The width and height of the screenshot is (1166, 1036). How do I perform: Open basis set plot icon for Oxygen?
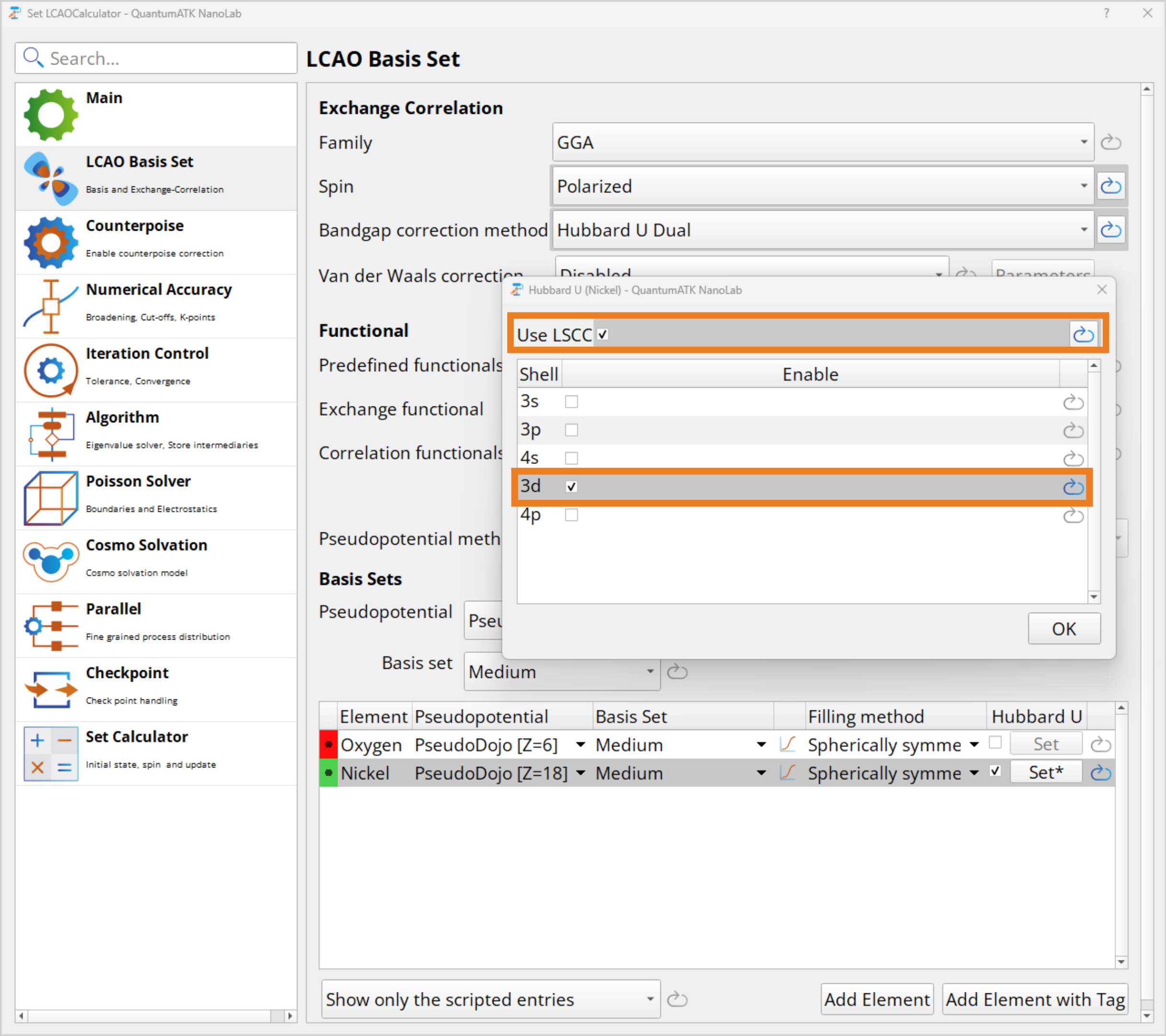[x=787, y=744]
